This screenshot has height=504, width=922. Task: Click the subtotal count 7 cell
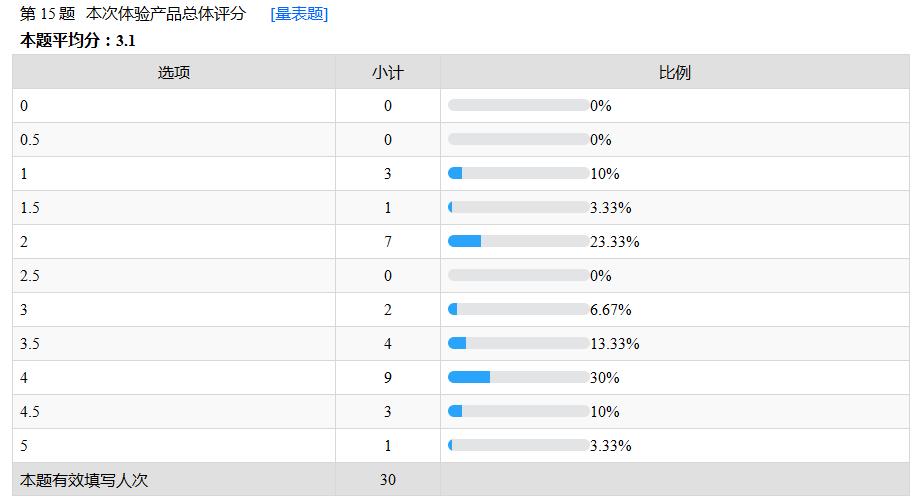pos(388,241)
